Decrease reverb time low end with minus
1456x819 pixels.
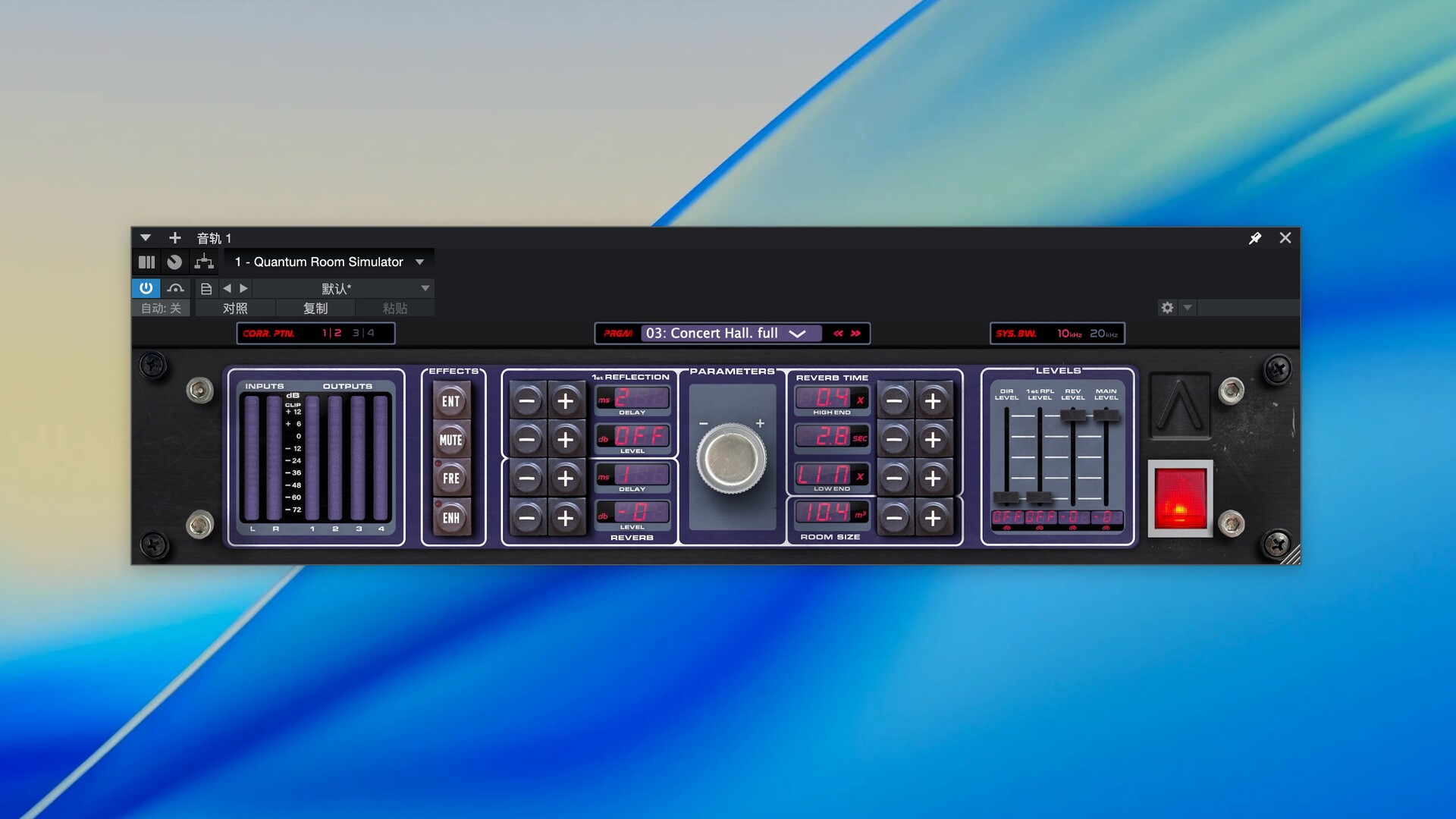click(x=895, y=479)
